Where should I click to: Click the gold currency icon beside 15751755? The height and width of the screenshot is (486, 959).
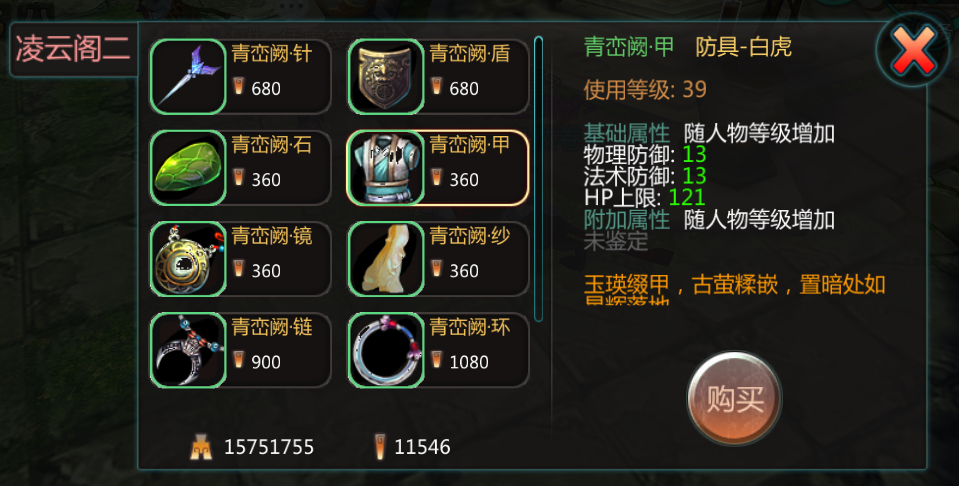pyautogui.click(x=201, y=447)
